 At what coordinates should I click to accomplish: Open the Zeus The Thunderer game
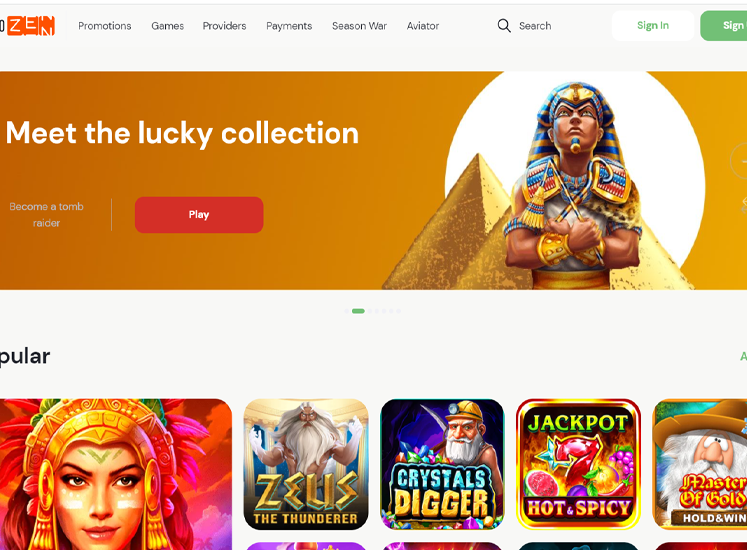click(306, 464)
